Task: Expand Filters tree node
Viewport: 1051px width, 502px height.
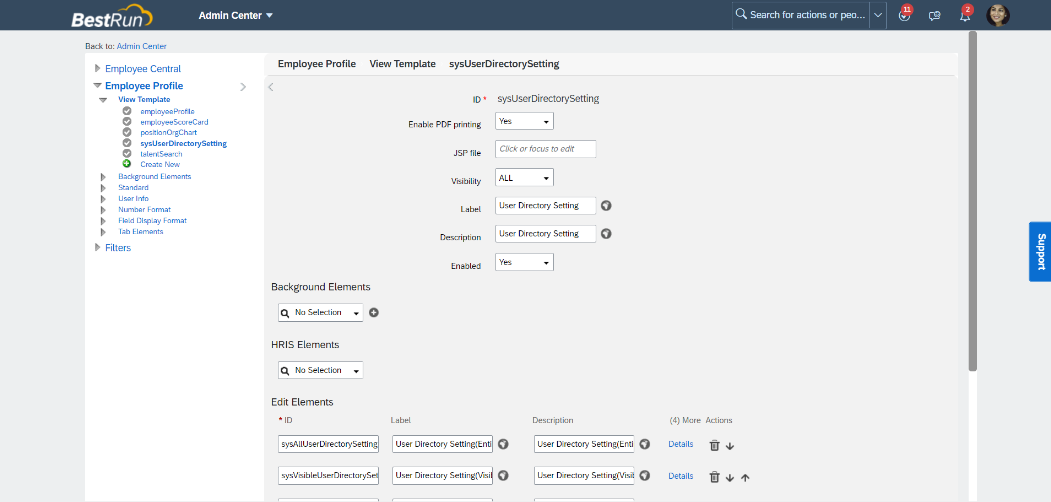Action: (98, 248)
